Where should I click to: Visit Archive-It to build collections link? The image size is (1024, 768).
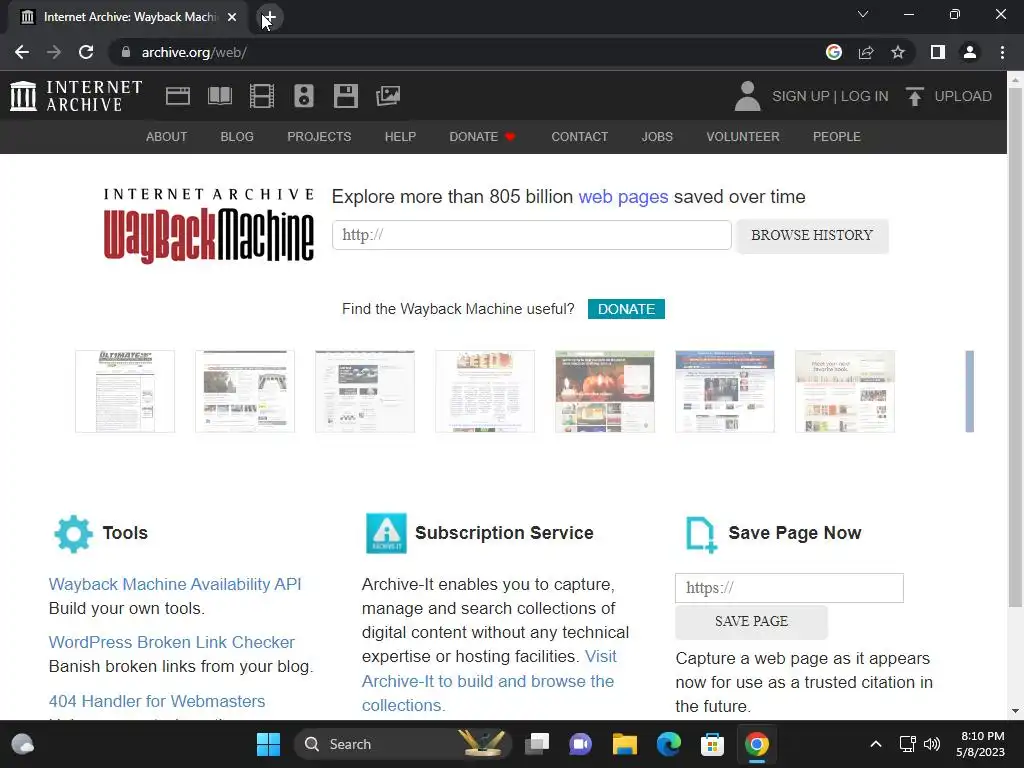488,681
